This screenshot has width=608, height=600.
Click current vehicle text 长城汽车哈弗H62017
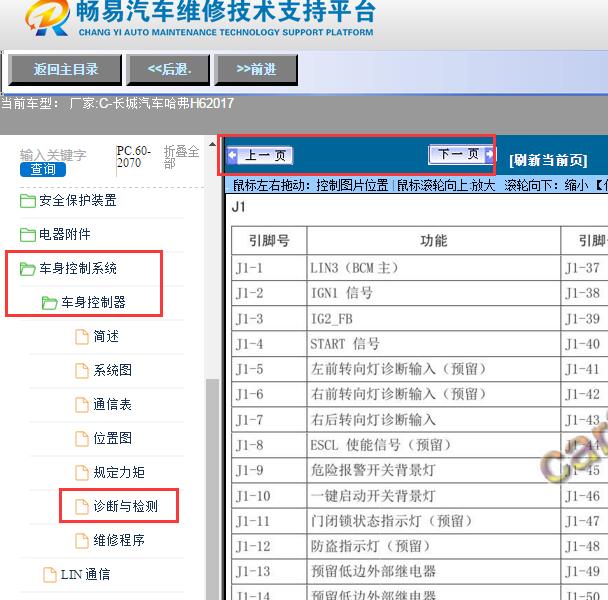pyautogui.click(x=173, y=104)
